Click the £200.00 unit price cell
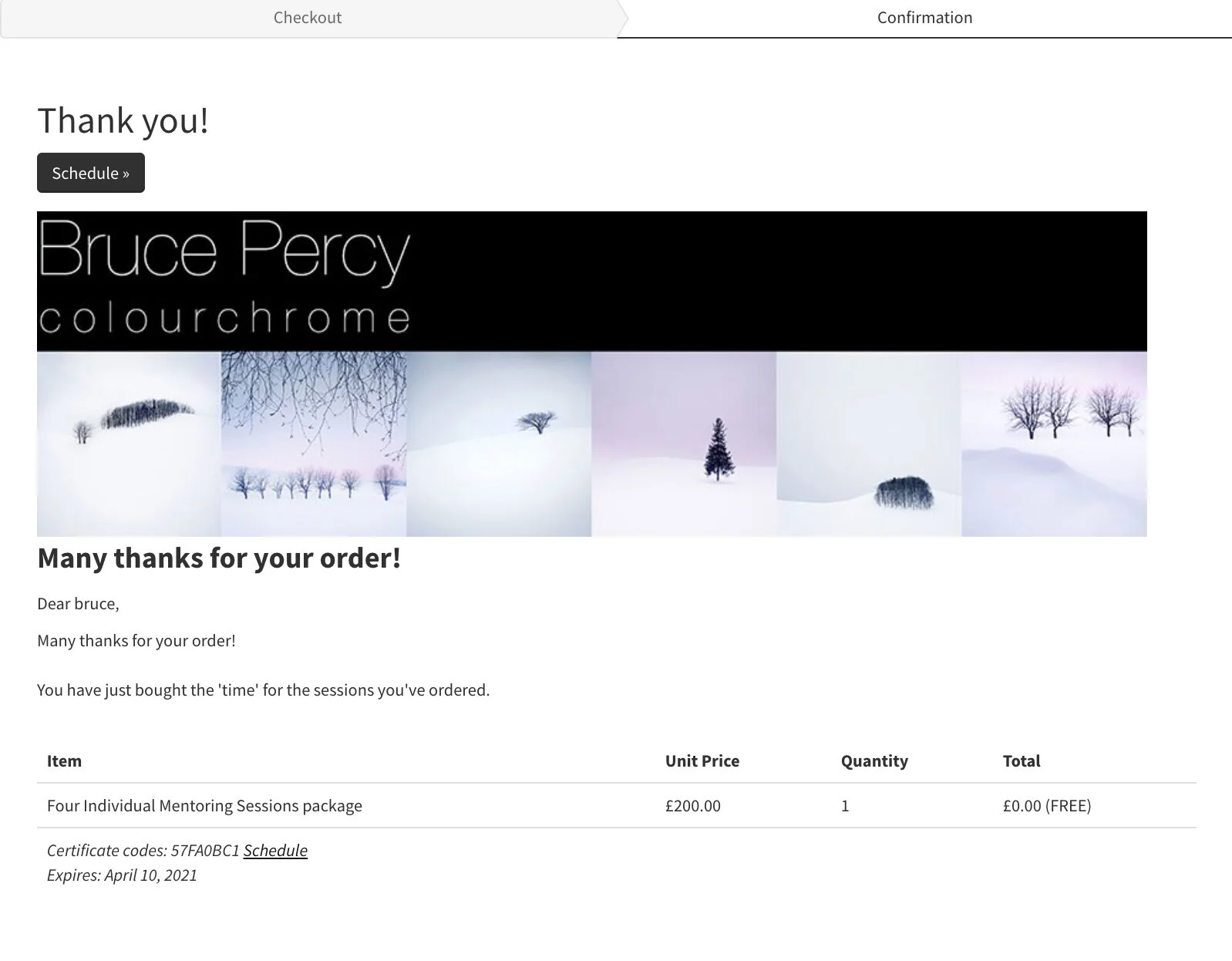Viewport: 1232px width, 961px height. [x=693, y=806]
